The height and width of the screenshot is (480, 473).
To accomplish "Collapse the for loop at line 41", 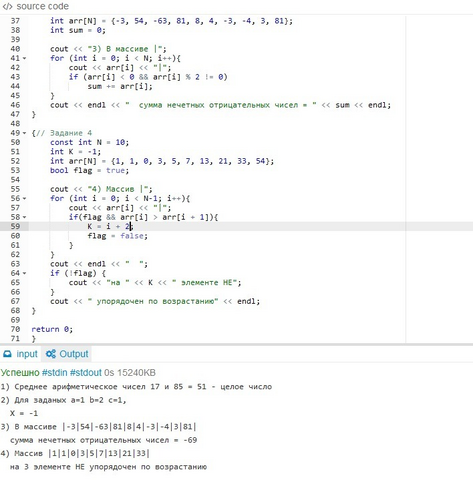I will 24,58.
